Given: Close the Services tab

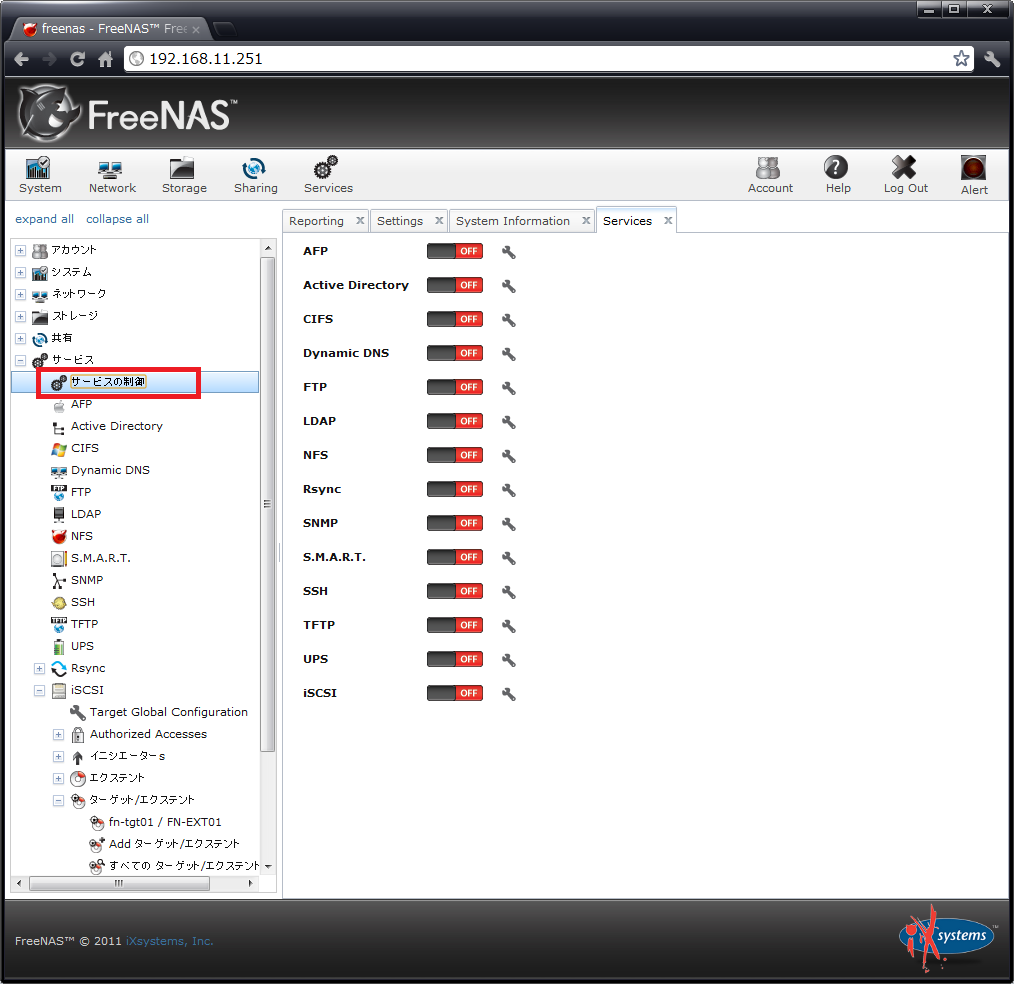Looking at the screenshot, I should [x=668, y=220].
